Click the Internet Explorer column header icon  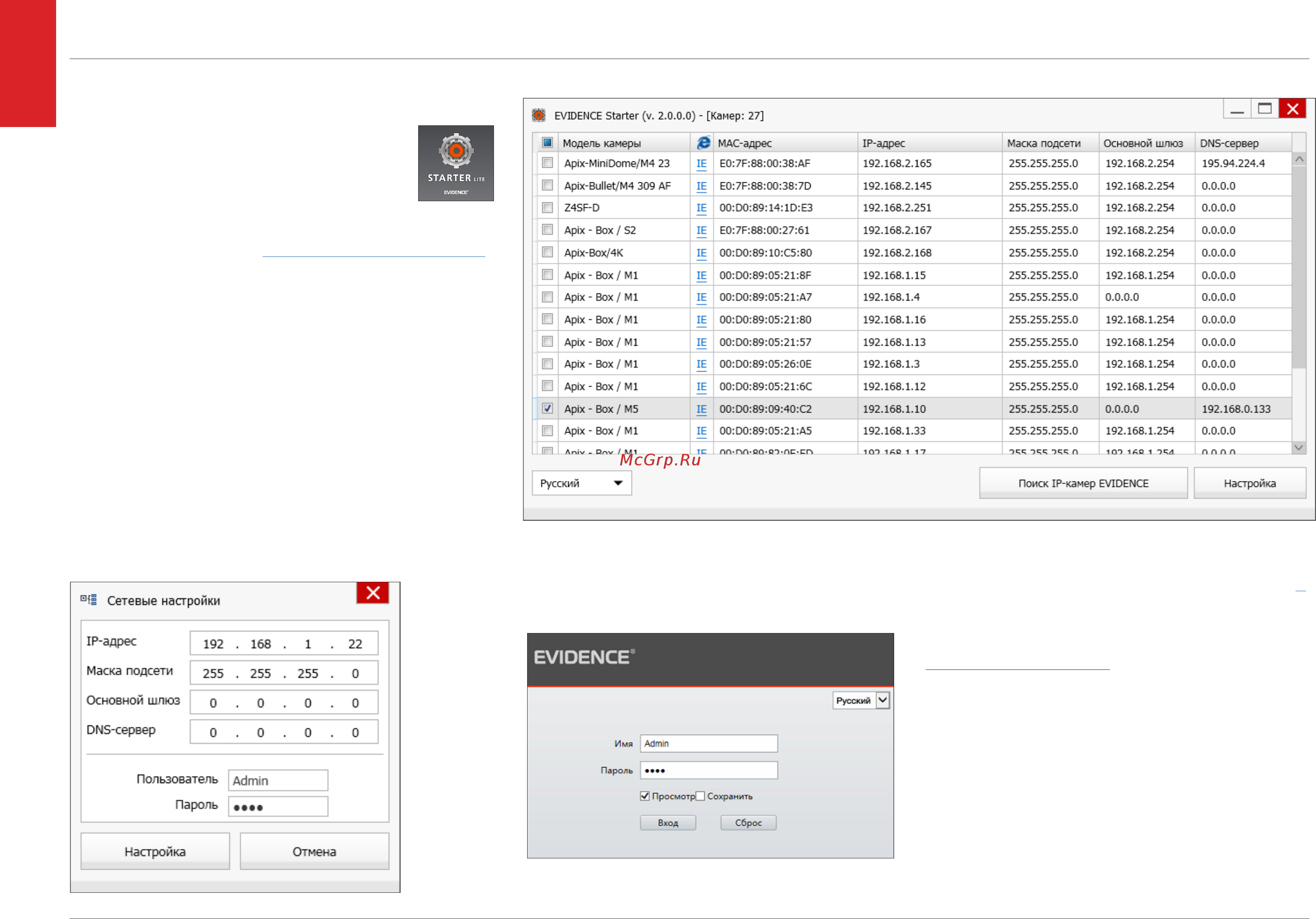[x=703, y=143]
